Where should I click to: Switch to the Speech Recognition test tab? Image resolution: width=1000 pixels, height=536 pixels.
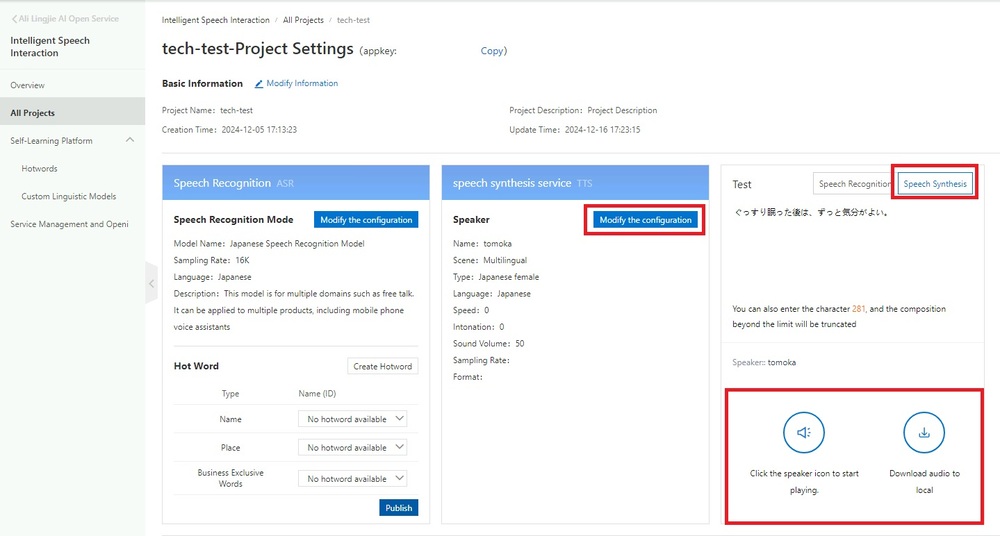tap(853, 184)
